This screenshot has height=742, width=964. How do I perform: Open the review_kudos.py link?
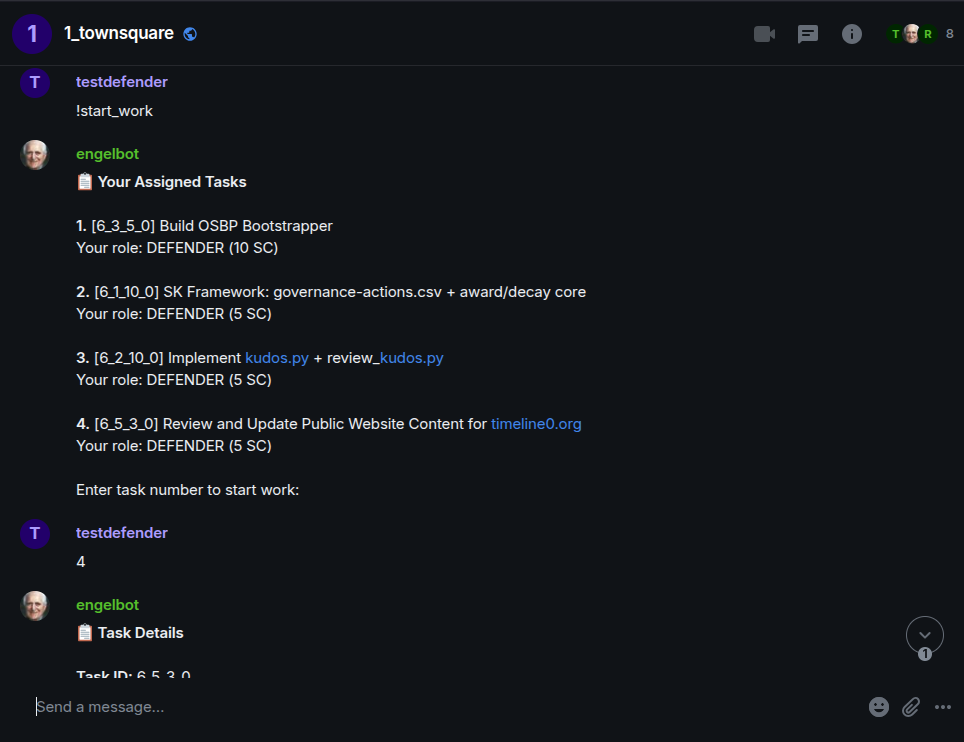[410, 358]
